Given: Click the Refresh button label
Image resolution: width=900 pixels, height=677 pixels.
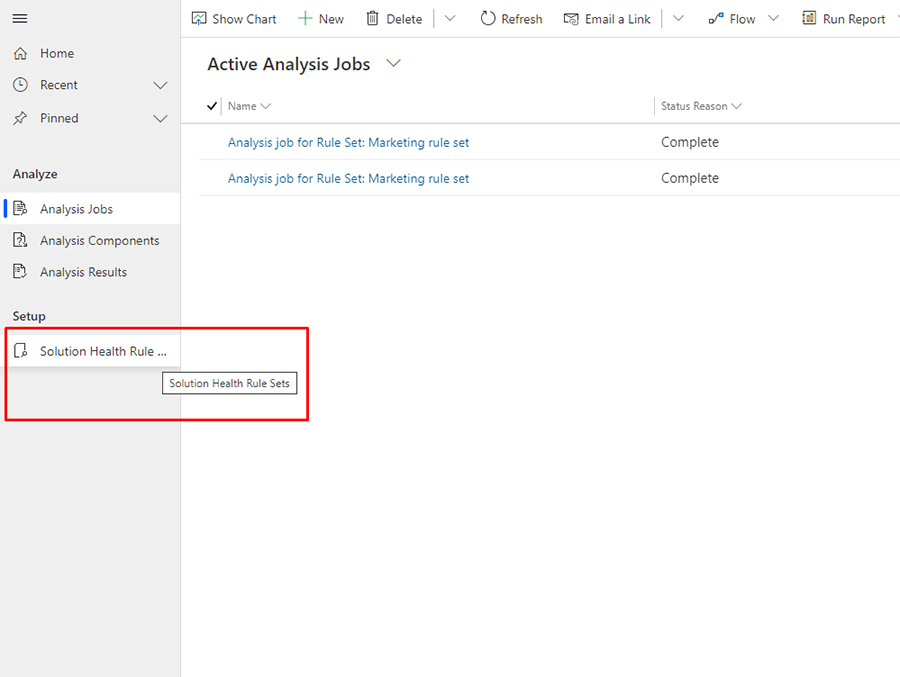Looking at the screenshot, I should coord(522,19).
